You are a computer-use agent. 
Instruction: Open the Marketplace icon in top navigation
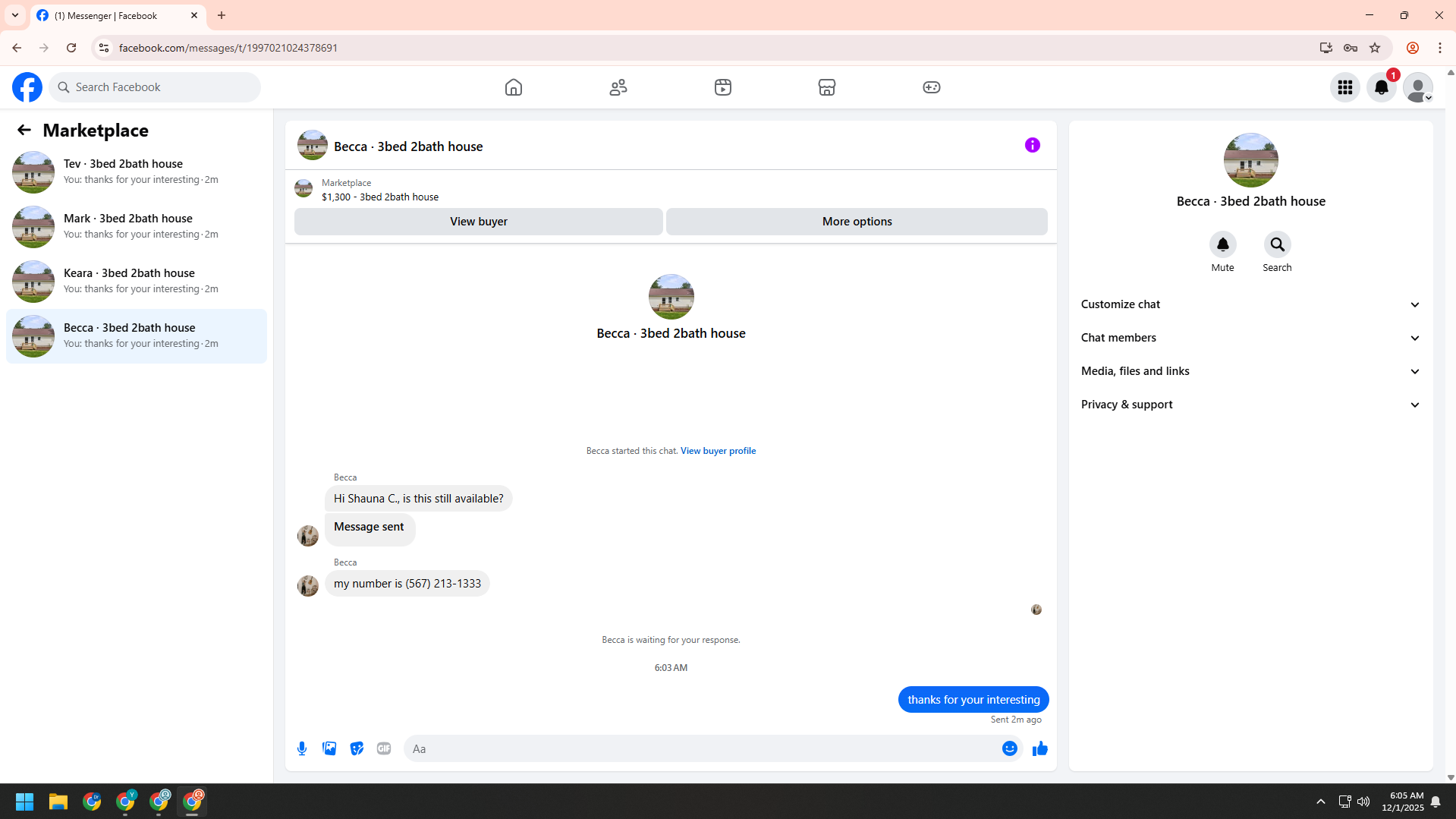(x=827, y=87)
